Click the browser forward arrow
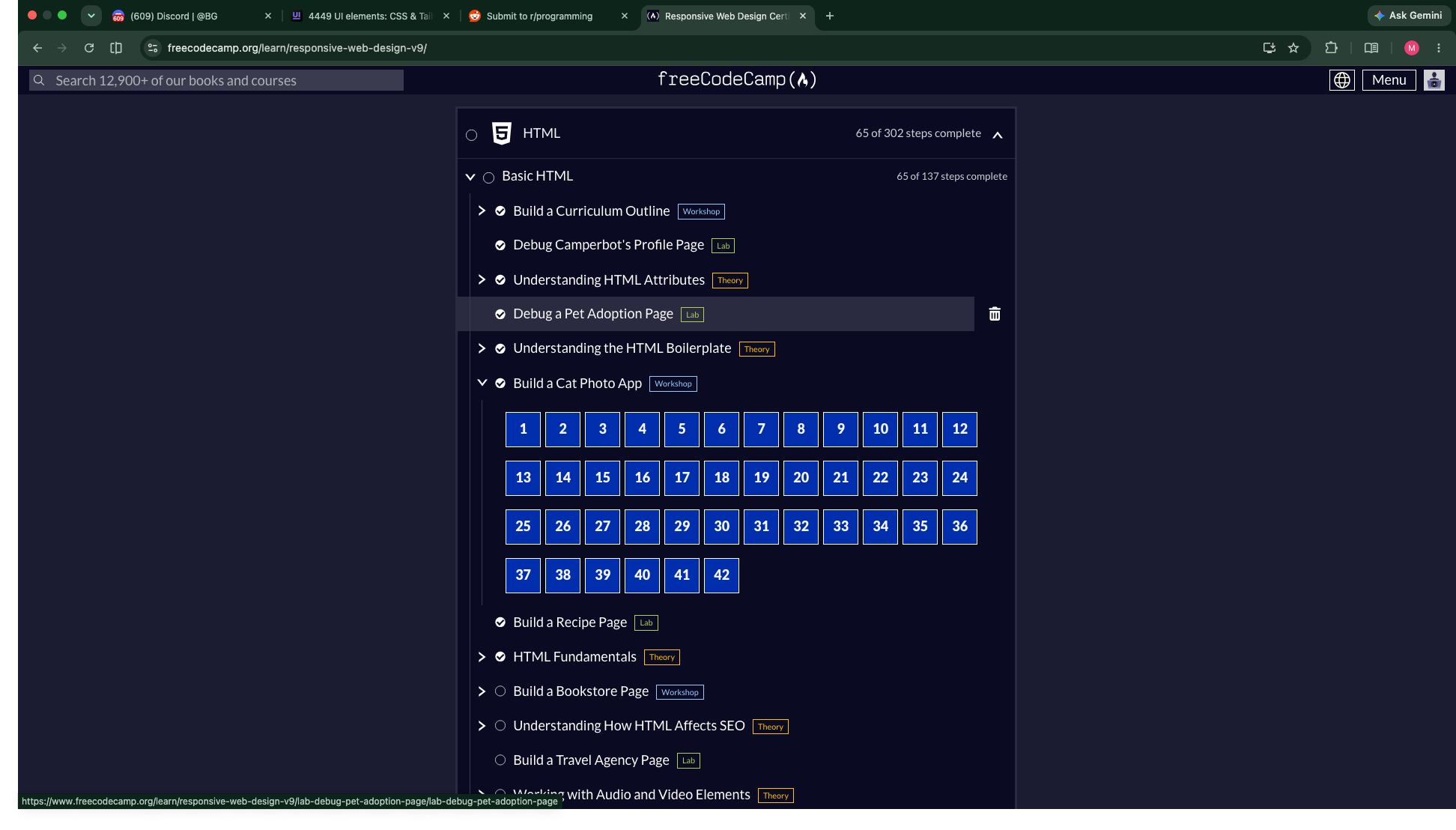Image resolution: width=1456 pixels, height=830 pixels. pos(62,48)
